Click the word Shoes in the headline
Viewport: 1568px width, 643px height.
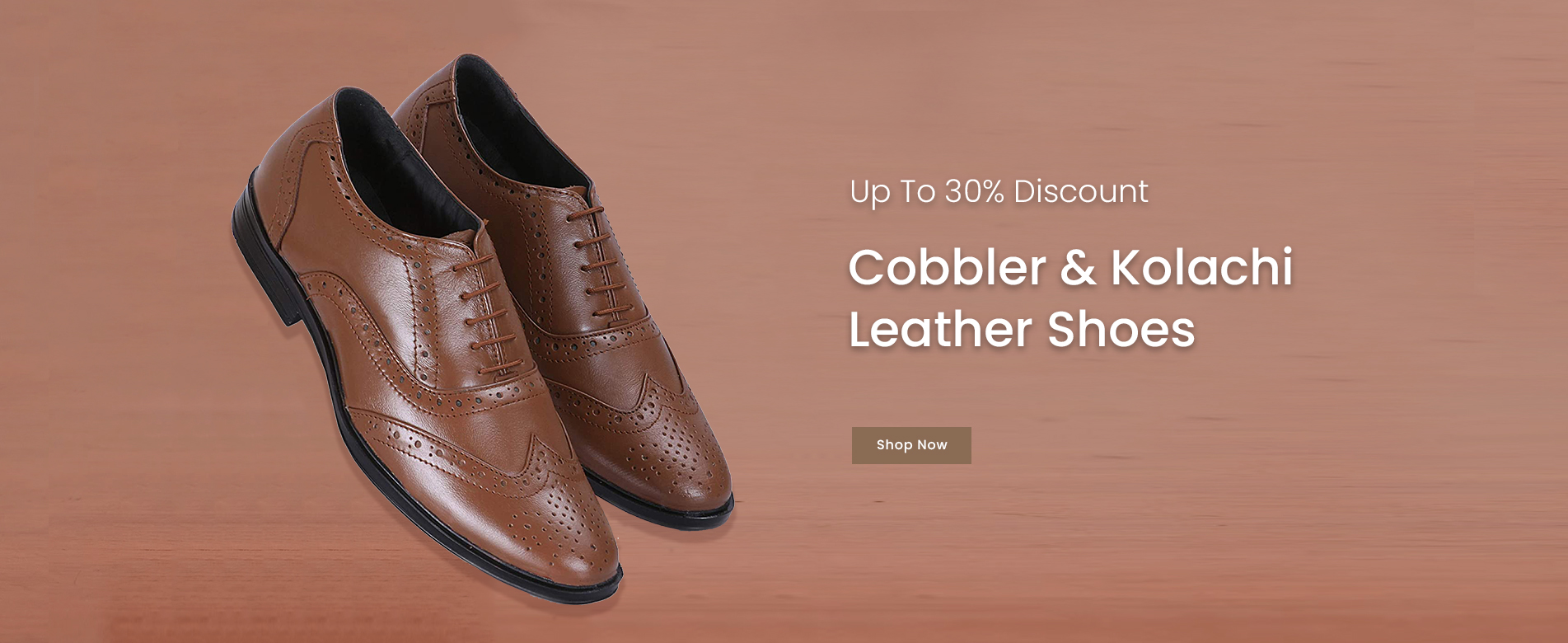pos(1121,329)
